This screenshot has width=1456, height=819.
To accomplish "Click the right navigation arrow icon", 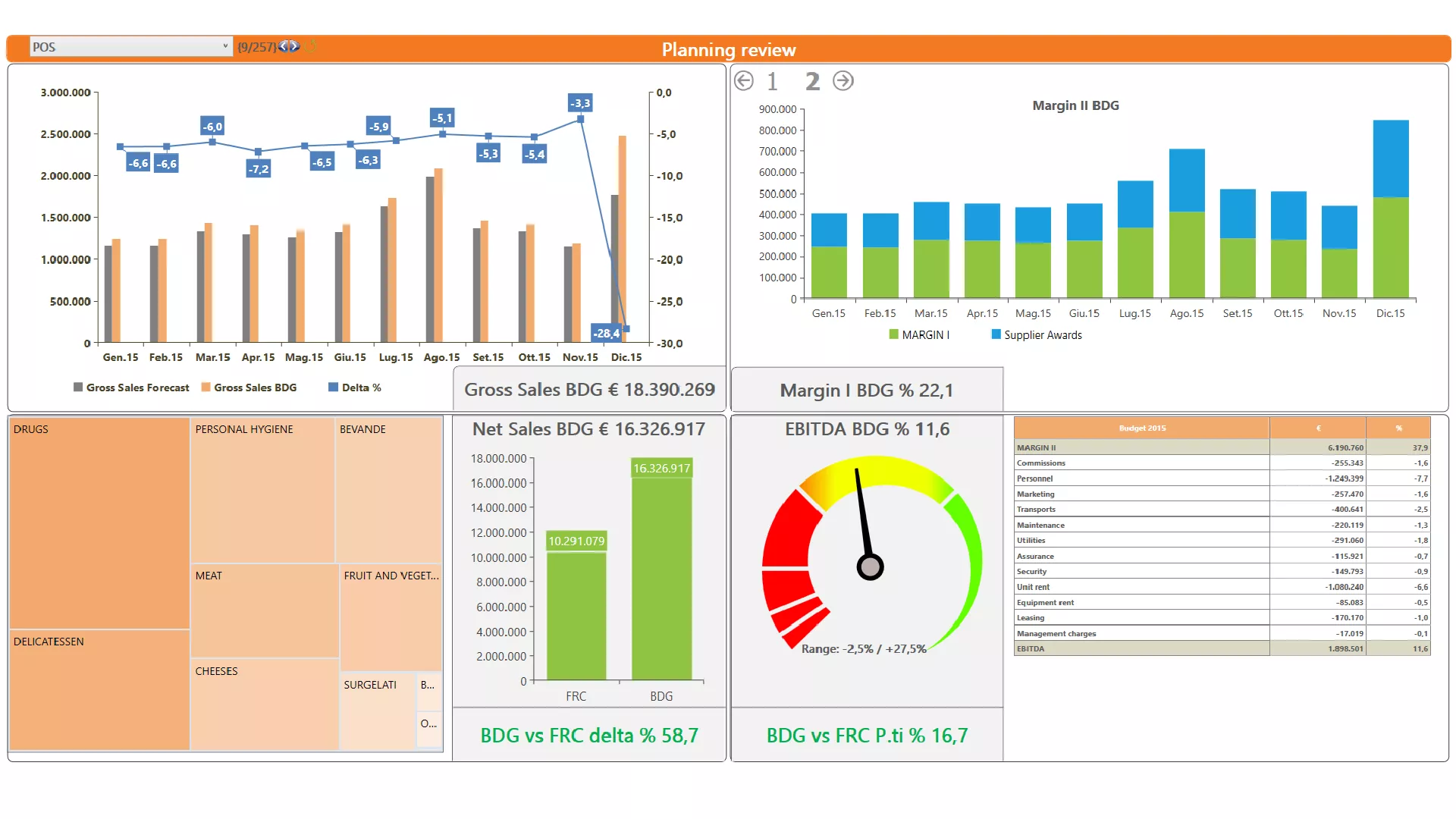I will pyautogui.click(x=843, y=81).
